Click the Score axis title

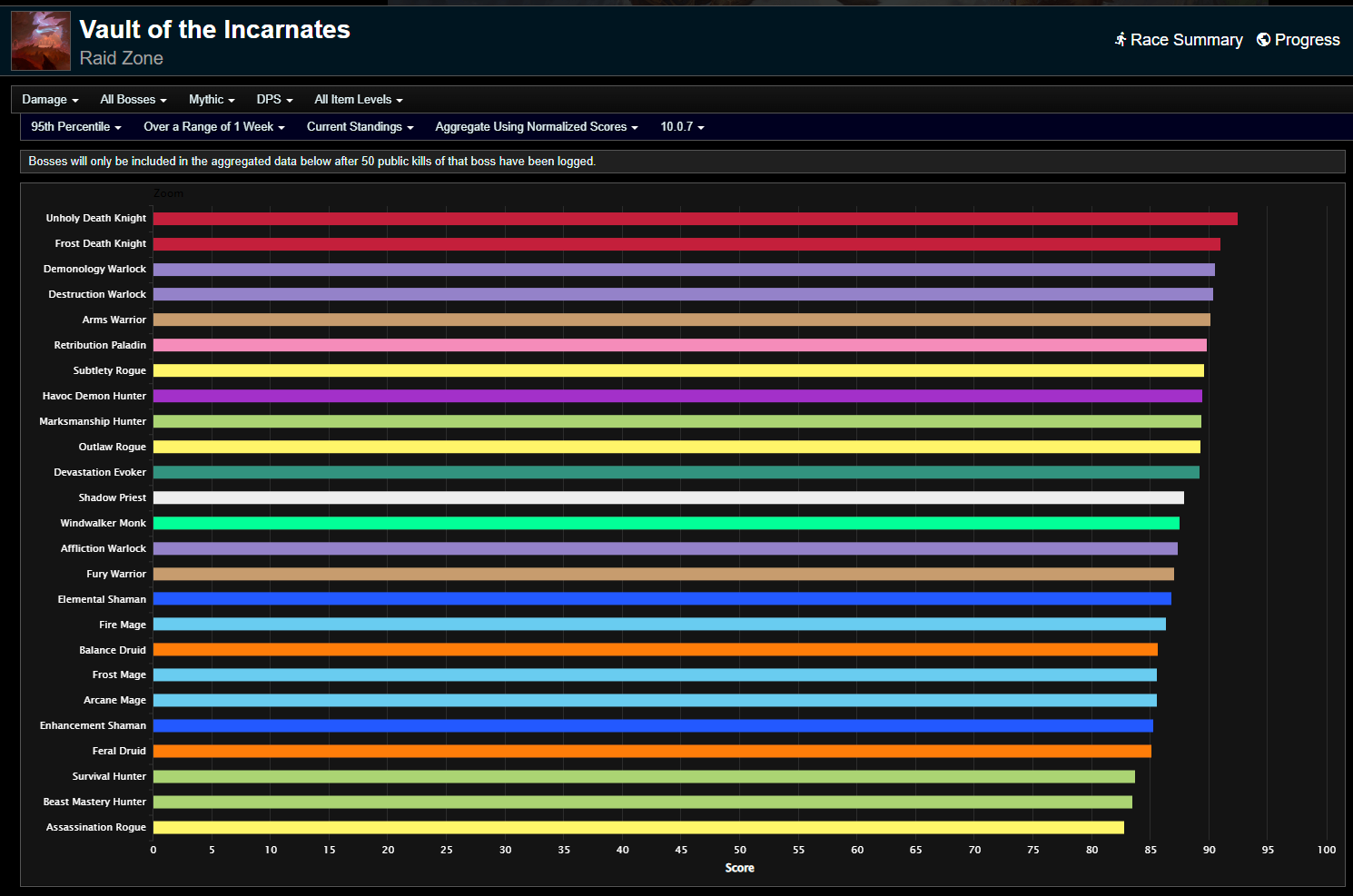pyautogui.click(x=740, y=869)
